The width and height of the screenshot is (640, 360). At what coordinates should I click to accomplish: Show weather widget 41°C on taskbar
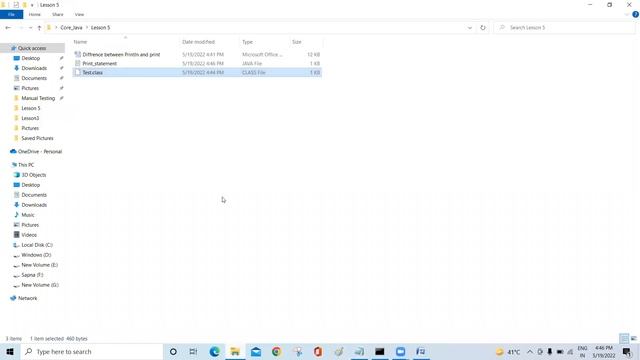point(508,352)
